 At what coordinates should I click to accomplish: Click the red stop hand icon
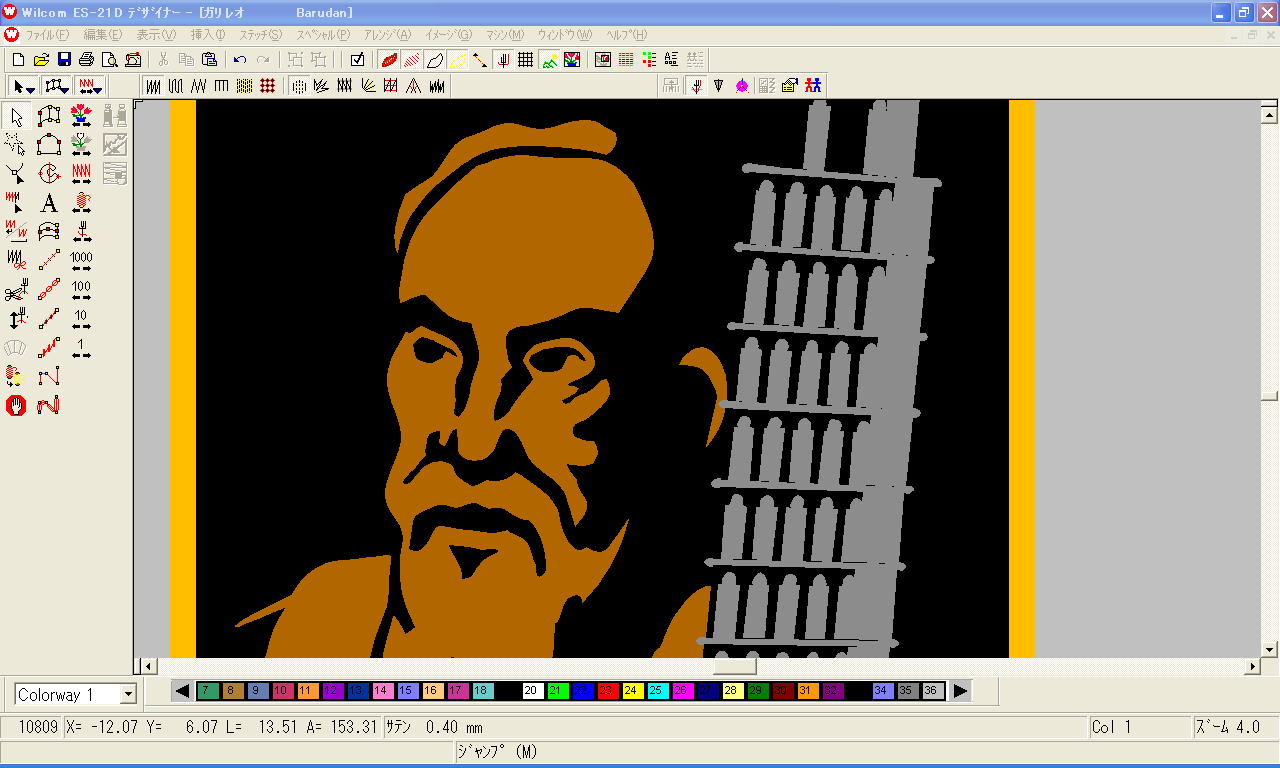16,406
